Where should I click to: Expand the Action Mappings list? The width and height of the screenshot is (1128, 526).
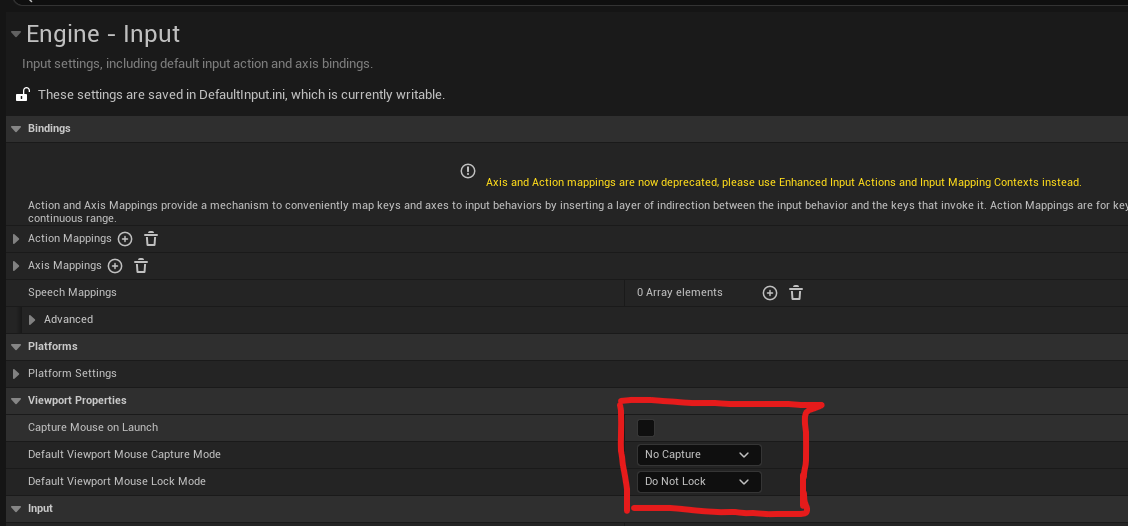coord(16,239)
